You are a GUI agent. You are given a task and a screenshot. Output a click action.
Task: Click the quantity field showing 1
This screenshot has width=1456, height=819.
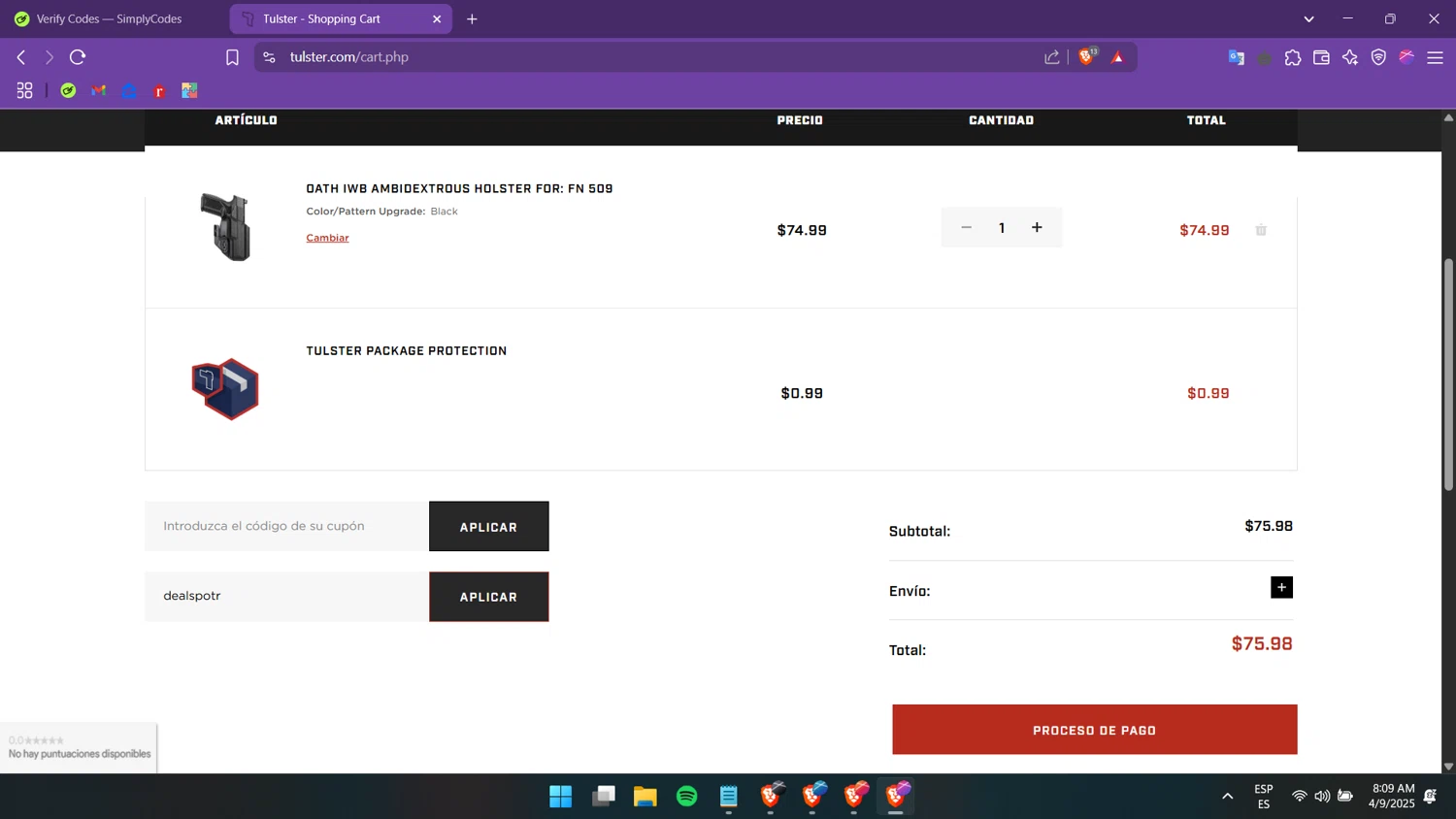point(1002,228)
